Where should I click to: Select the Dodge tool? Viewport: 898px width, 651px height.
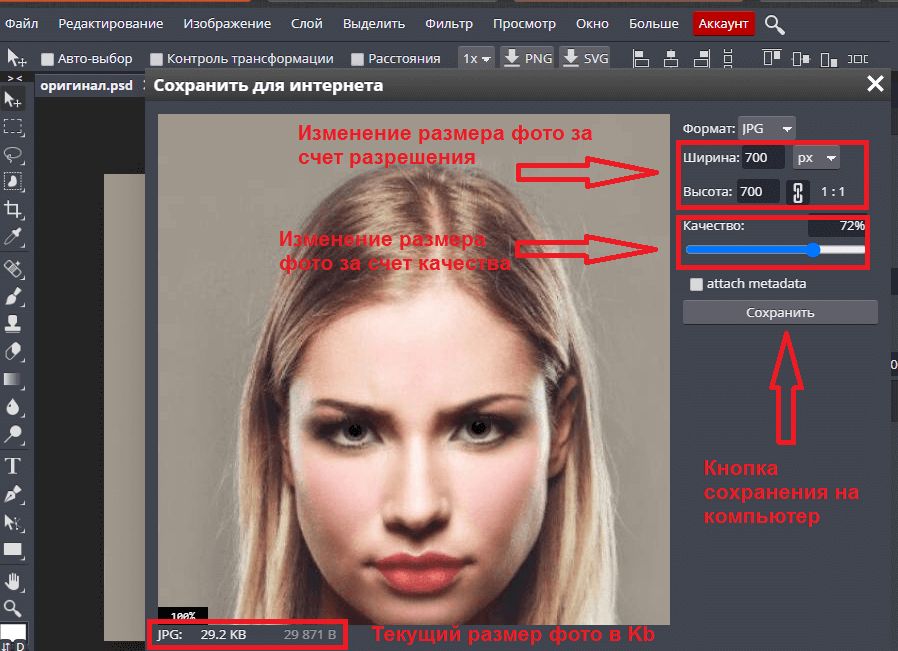click(x=13, y=435)
